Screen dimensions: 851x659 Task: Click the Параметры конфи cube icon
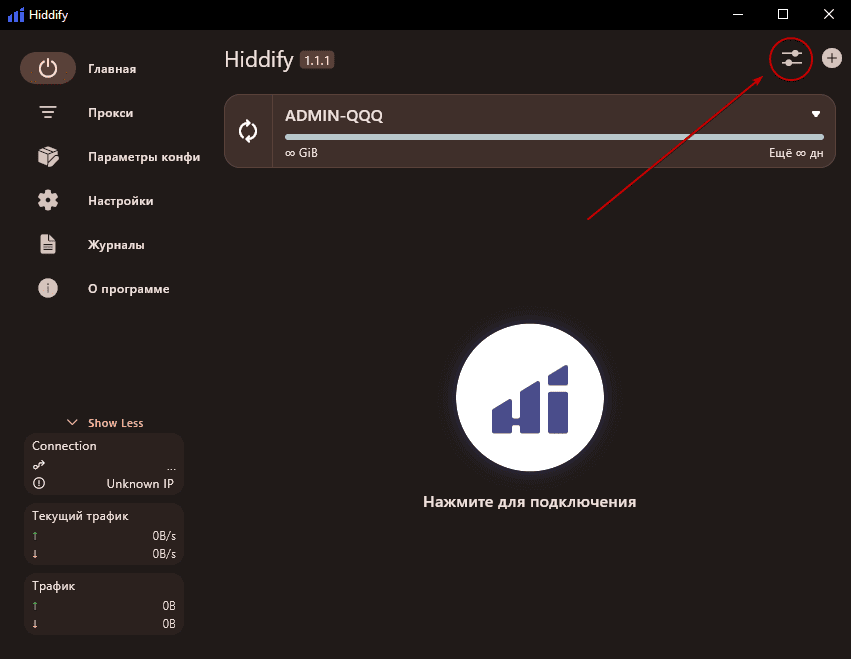point(48,156)
